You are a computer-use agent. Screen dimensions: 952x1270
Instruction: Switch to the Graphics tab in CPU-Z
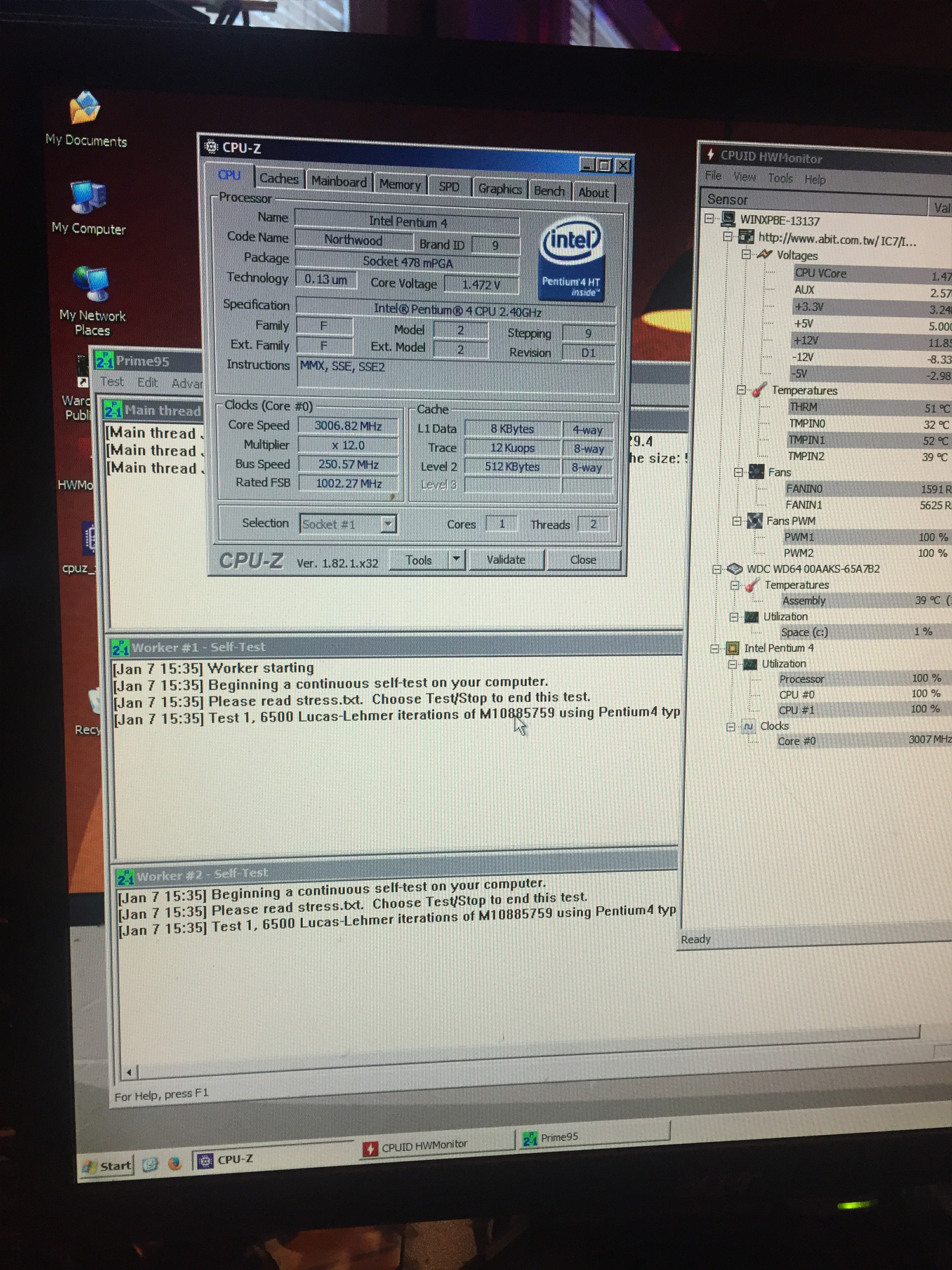[x=499, y=189]
